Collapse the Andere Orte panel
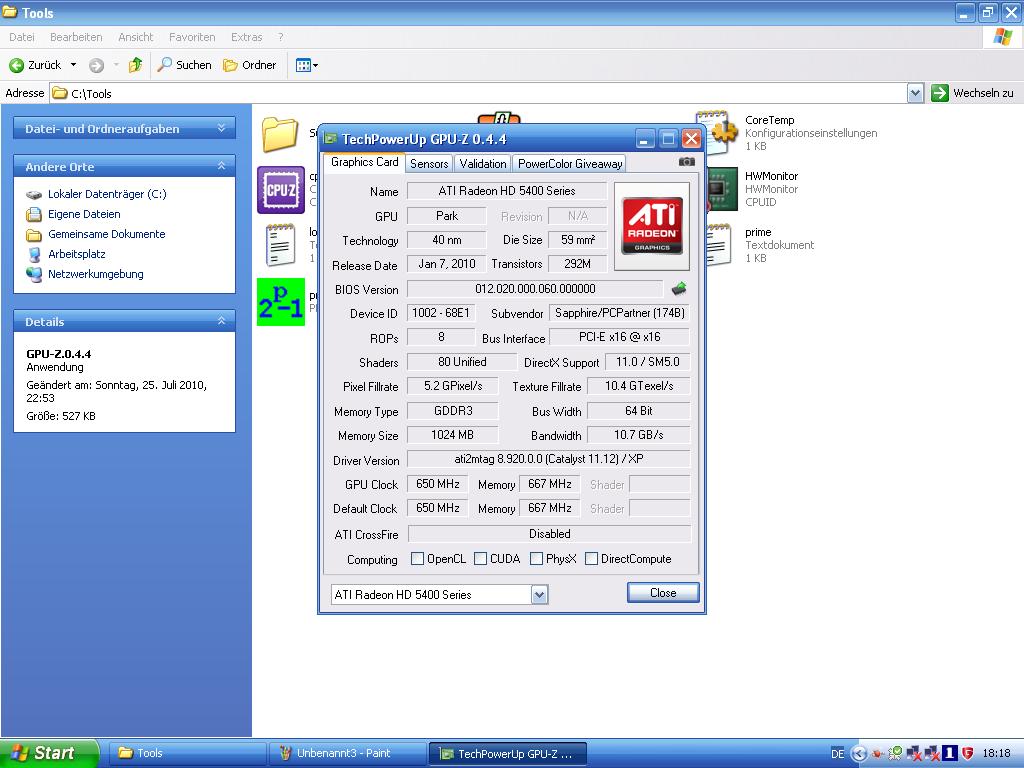The image size is (1024, 768). click(221, 166)
